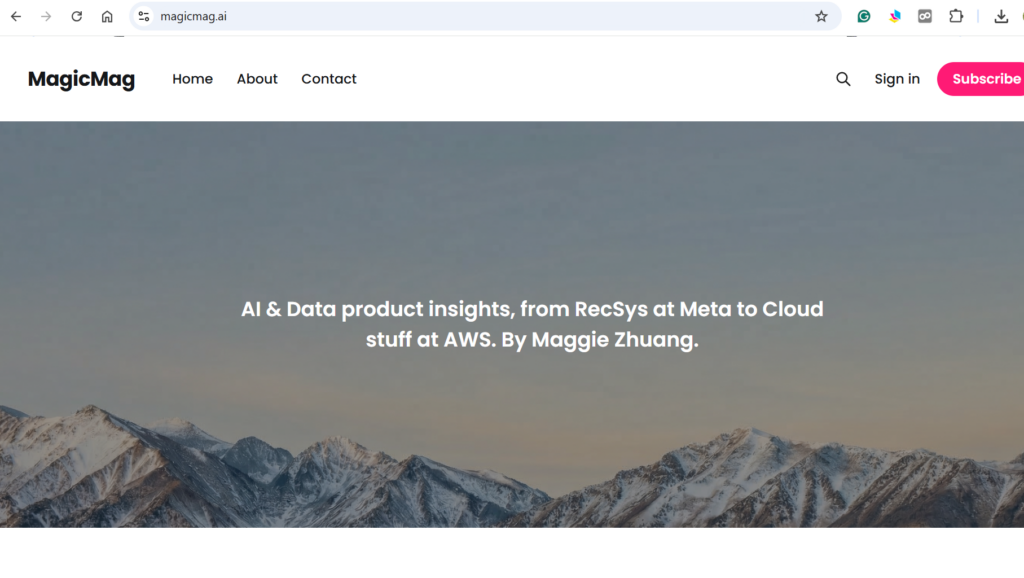Open the Extensions puzzle menu
Screen dimensions: 1024x578
(956, 16)
